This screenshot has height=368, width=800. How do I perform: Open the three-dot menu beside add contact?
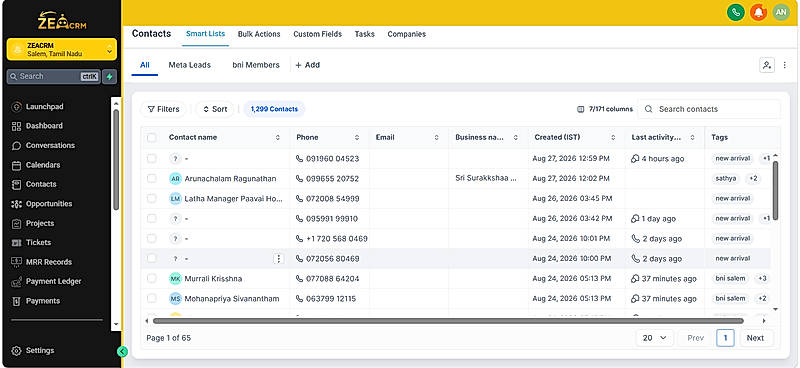[x=785, y=65]
